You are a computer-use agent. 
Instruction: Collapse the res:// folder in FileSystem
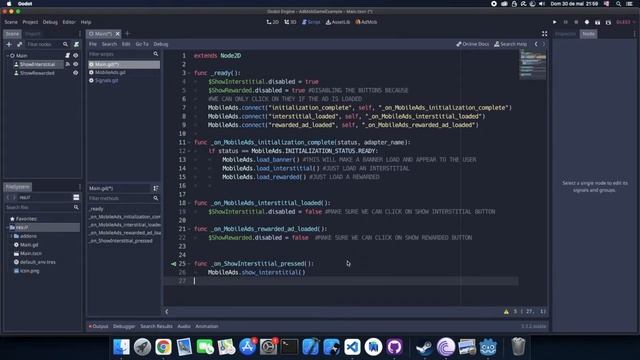(x=7, y=227)
